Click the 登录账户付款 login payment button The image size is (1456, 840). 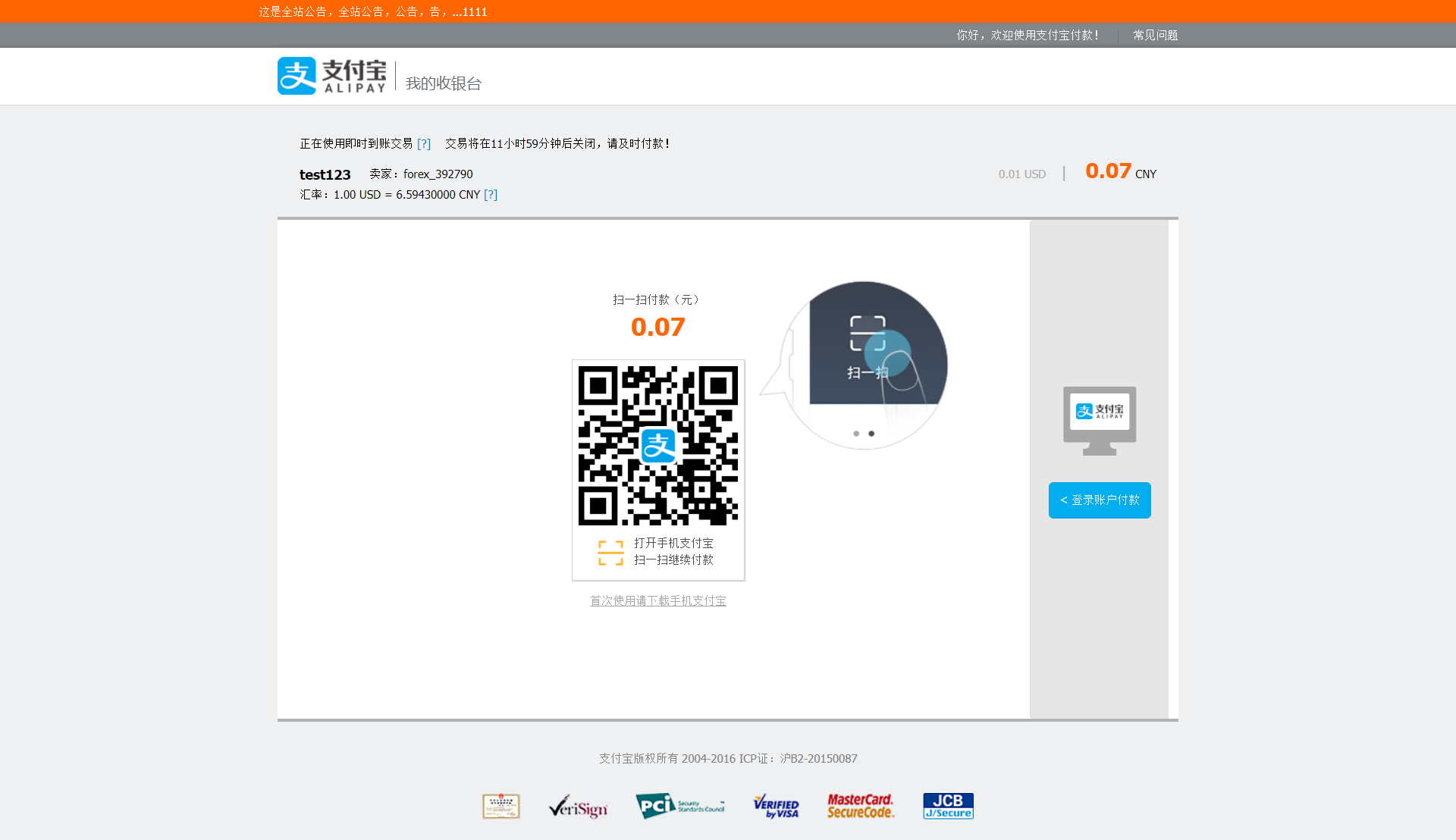(1099, 500)
